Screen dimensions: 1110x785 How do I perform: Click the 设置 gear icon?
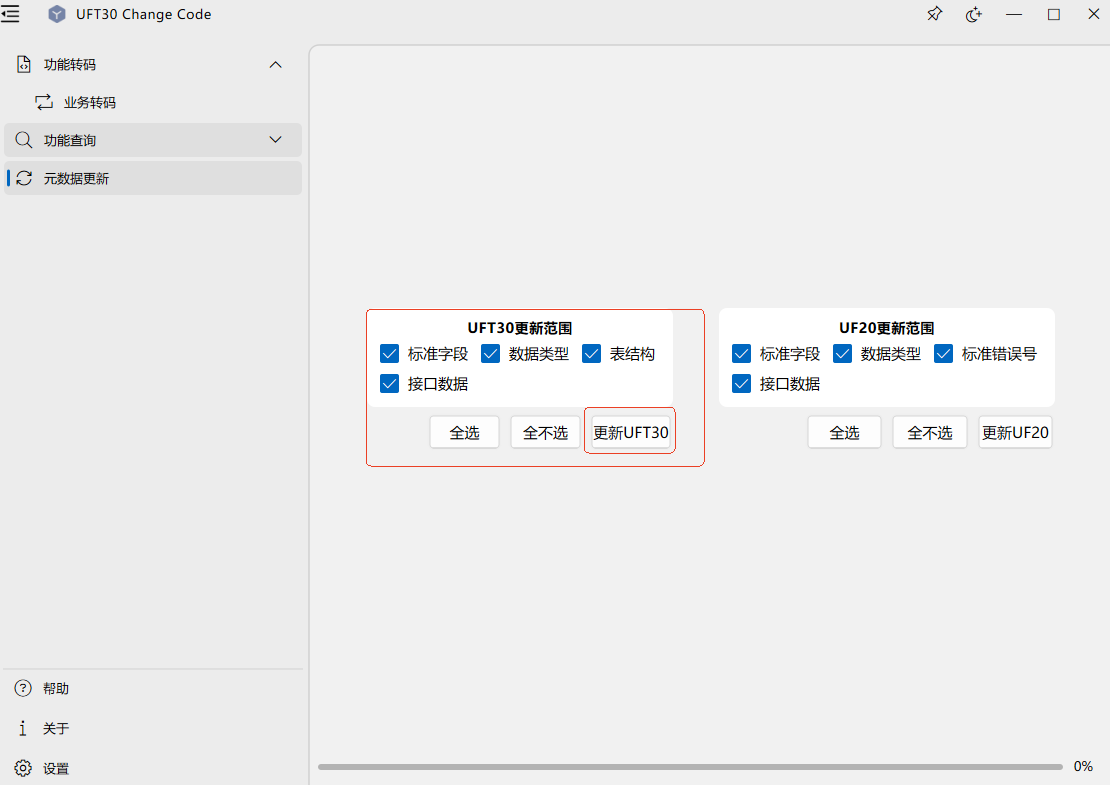click(x=23, y=768)
